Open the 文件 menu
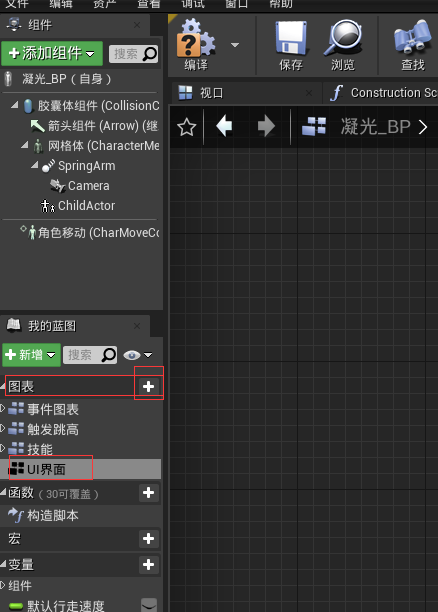Screen dimensions: 438x612 pos(17,4)
